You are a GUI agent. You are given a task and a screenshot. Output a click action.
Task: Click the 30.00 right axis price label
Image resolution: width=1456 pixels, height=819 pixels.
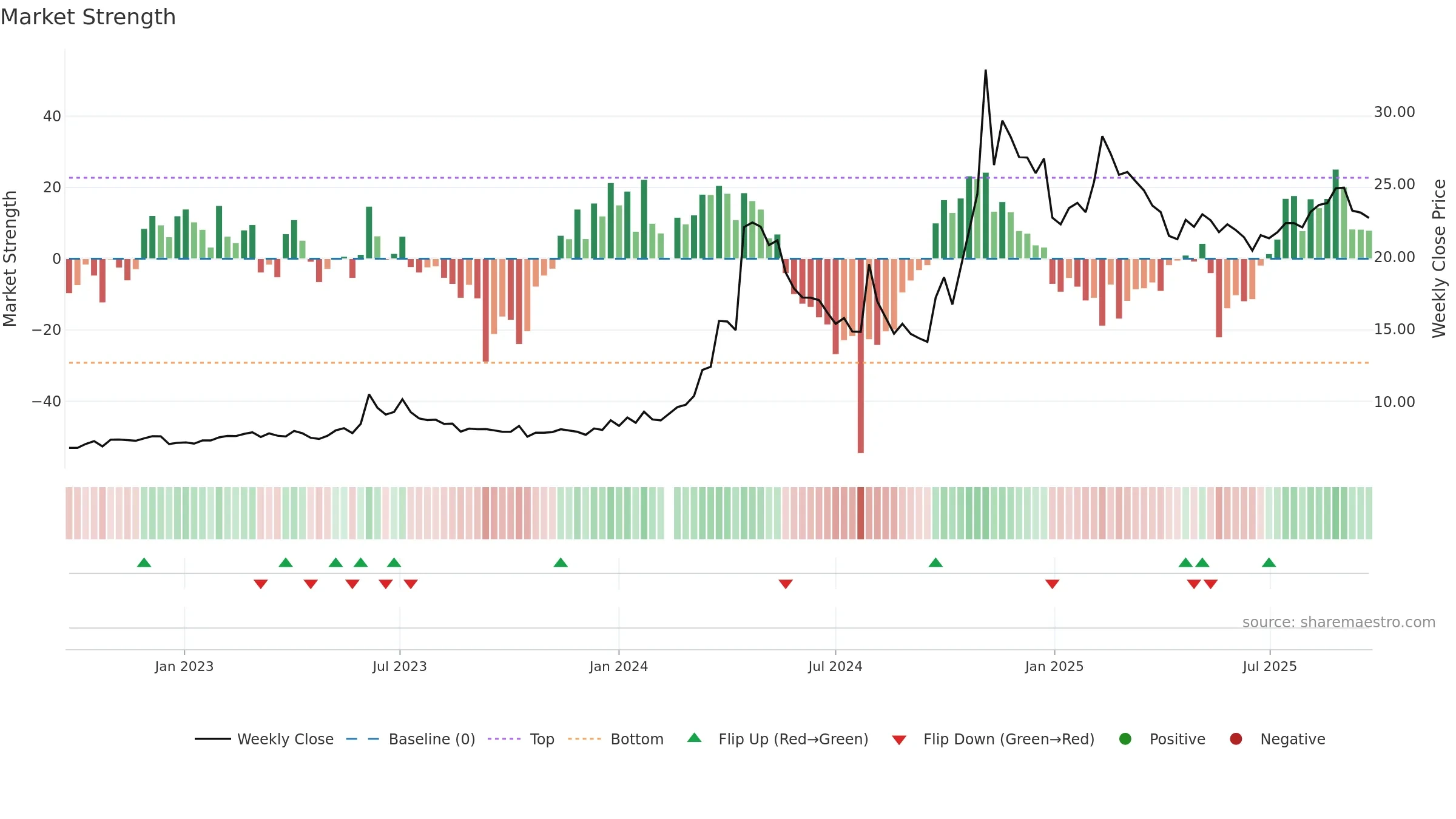coord(1394,112)
